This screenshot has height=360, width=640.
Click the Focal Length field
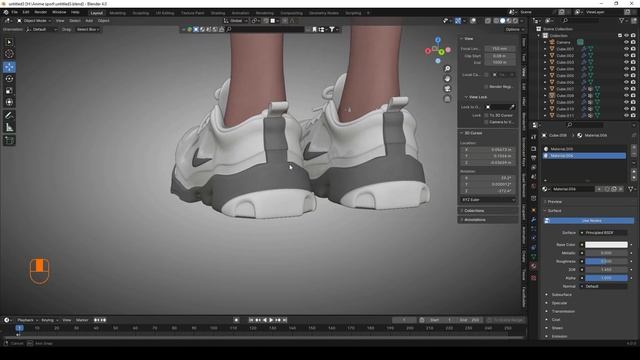point(500,49)
